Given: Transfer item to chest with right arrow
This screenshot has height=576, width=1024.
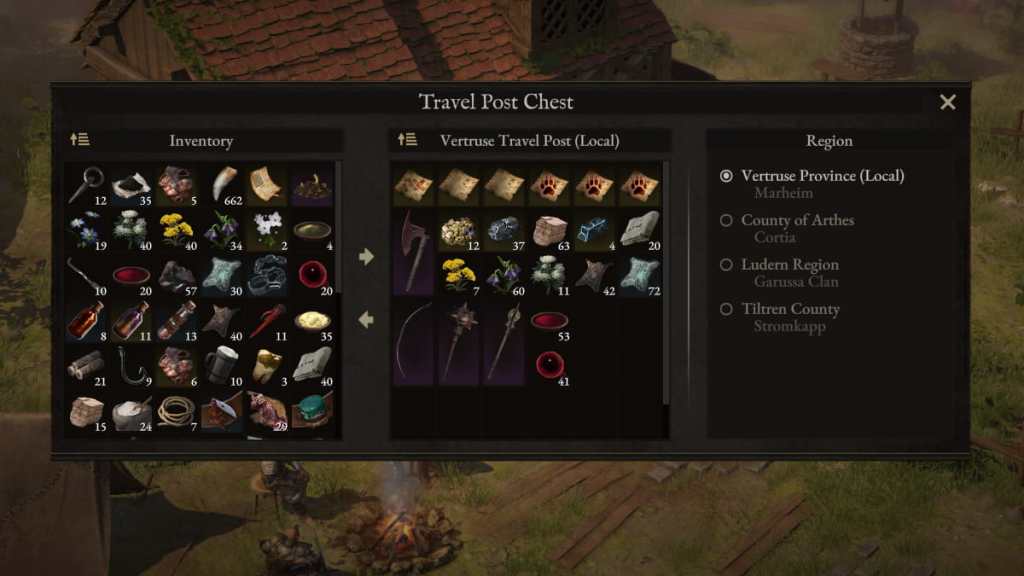Looking at the screenshot, I should [x=366, y=257].
